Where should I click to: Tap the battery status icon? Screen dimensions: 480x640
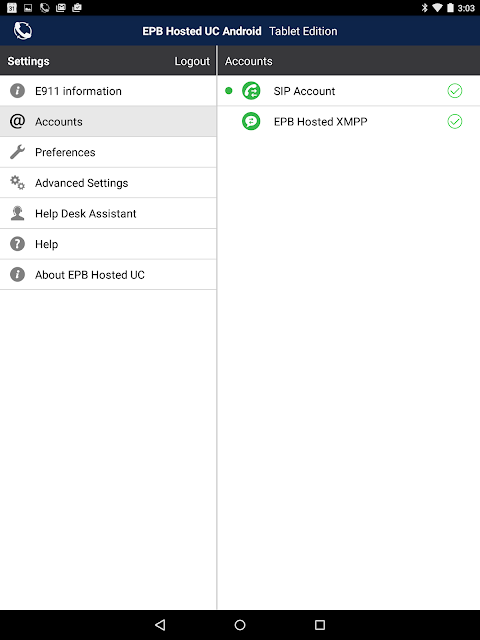tap(450, 8)
